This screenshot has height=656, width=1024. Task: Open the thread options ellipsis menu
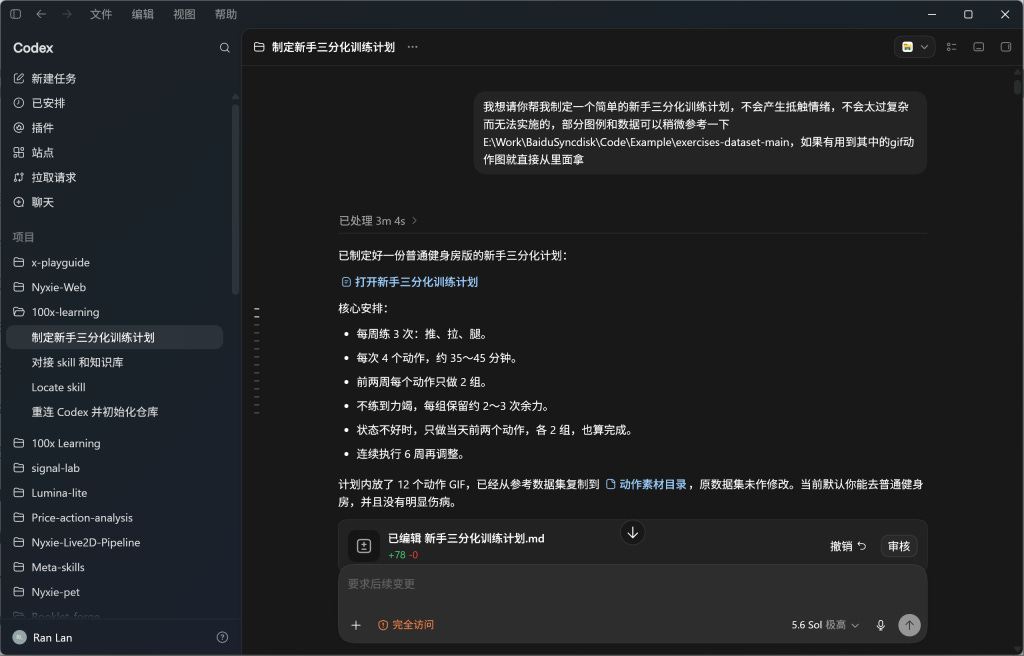[x=412, y=47]
